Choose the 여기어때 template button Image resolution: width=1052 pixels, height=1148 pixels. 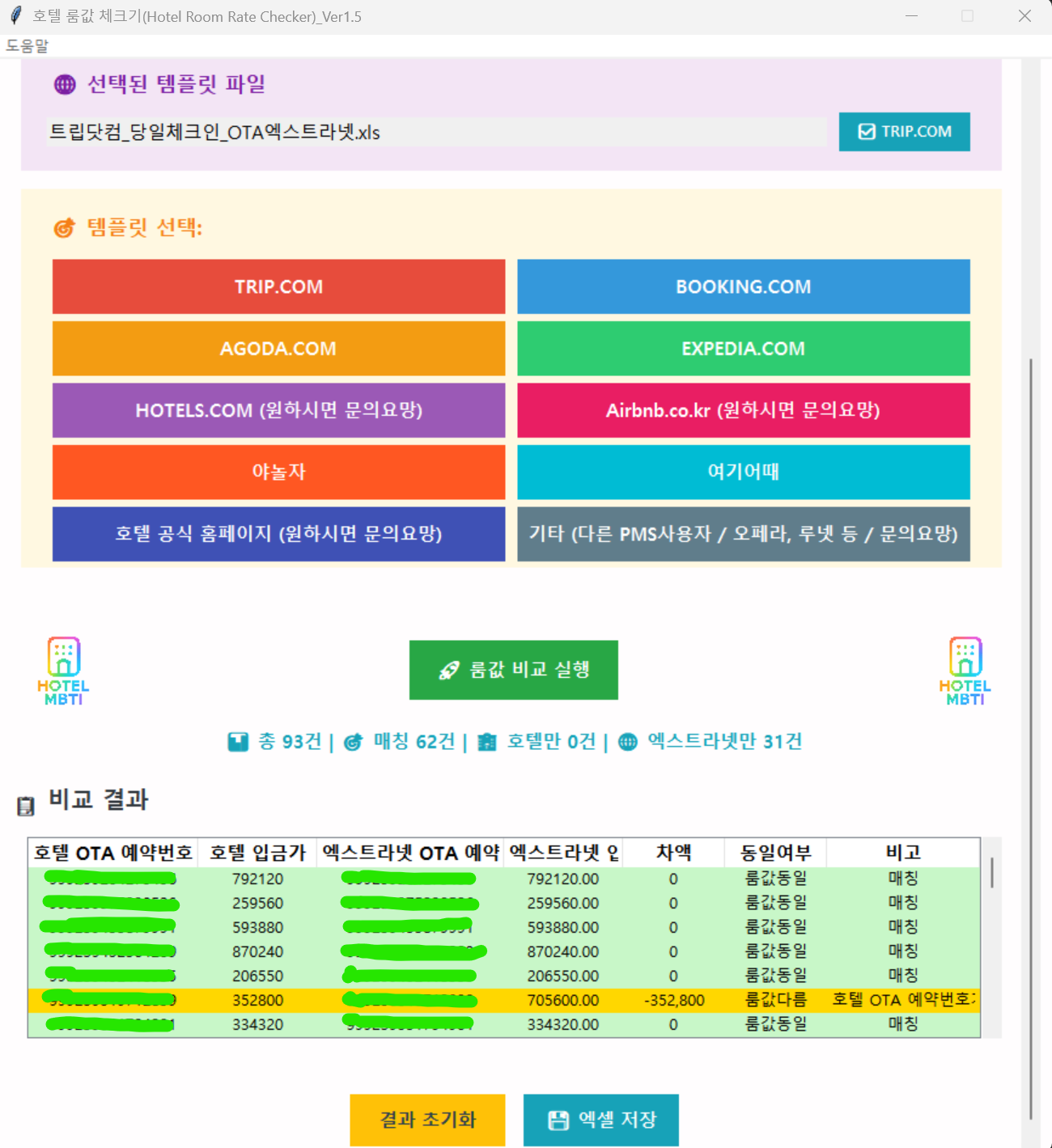743,472
